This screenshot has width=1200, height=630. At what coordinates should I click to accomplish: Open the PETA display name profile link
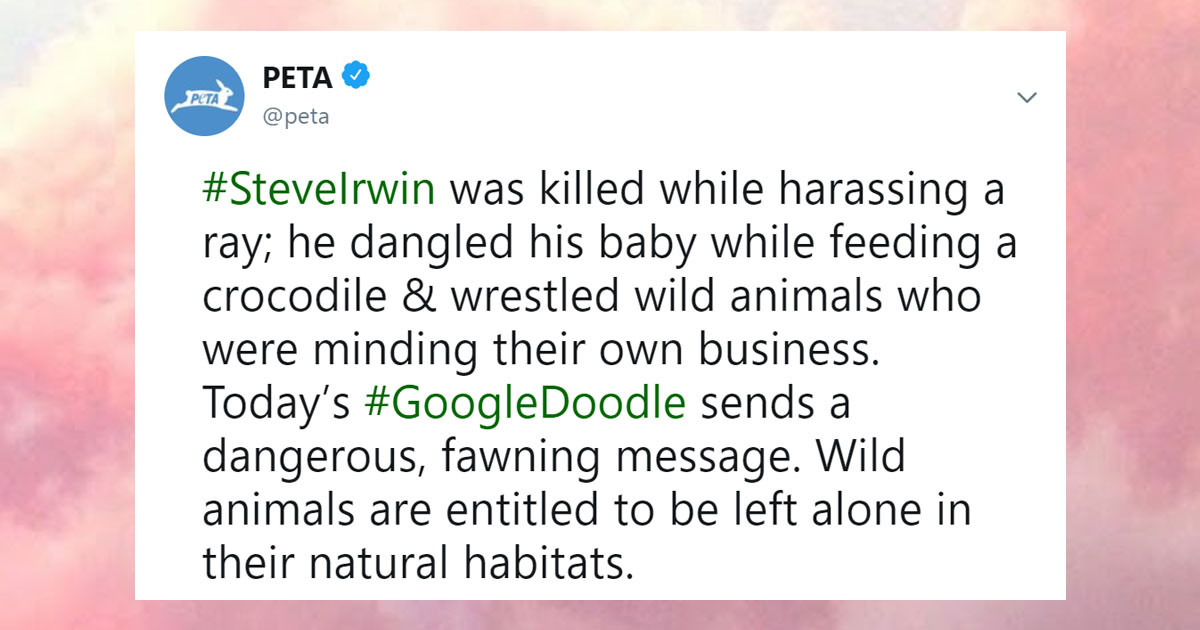coord(297,77)
